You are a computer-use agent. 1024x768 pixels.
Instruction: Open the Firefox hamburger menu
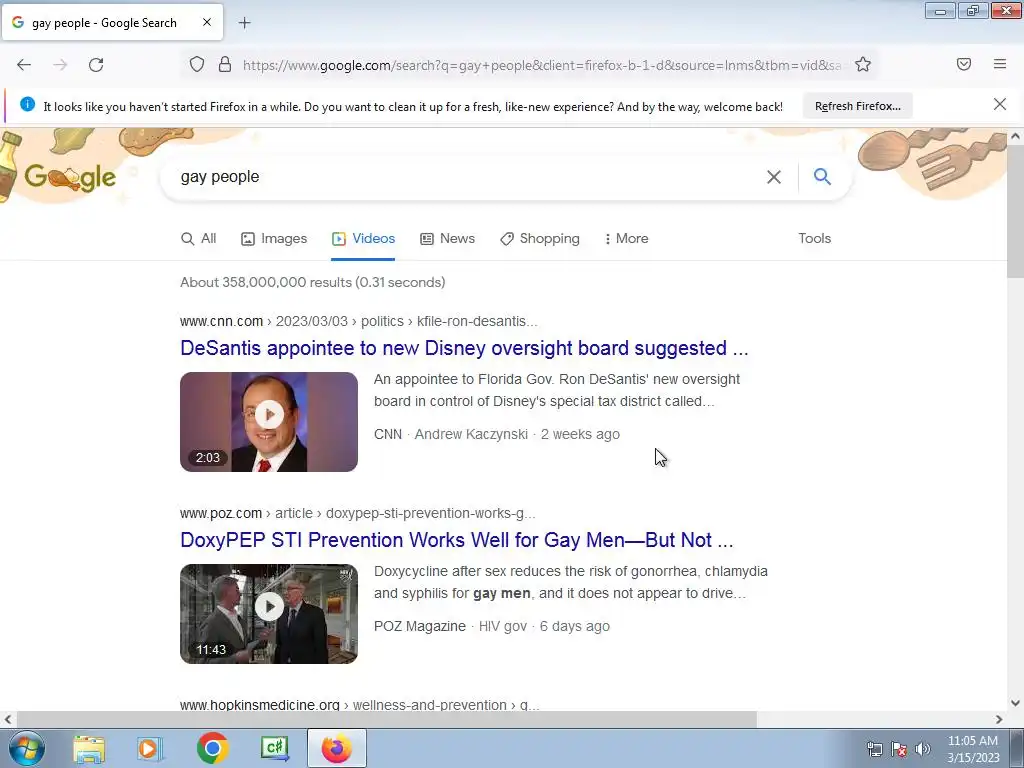tap(1000, 64)
